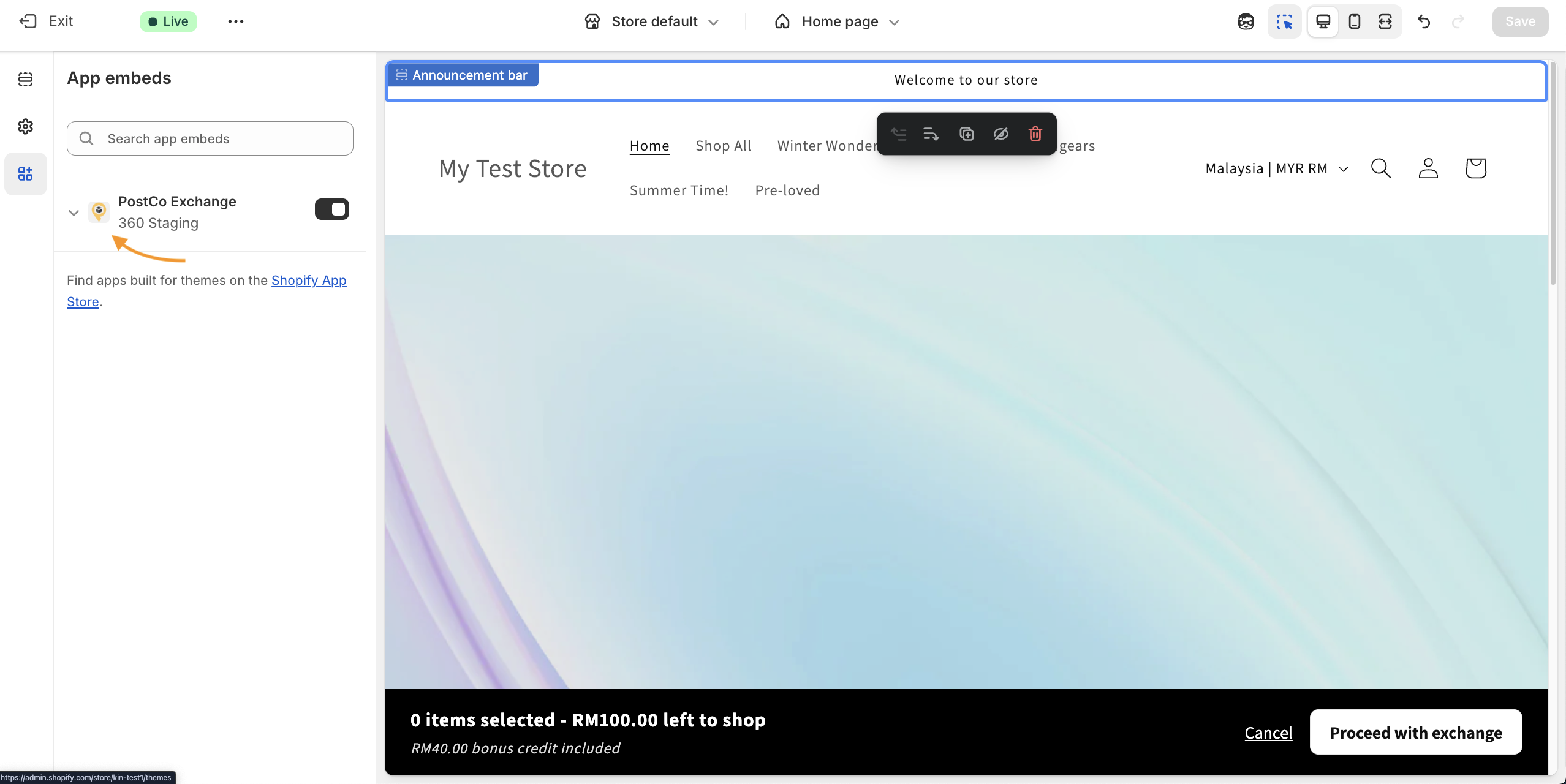Switch to mobile preview view
The height and width of the screenshot is (784, 1566).
(1355, 21)
